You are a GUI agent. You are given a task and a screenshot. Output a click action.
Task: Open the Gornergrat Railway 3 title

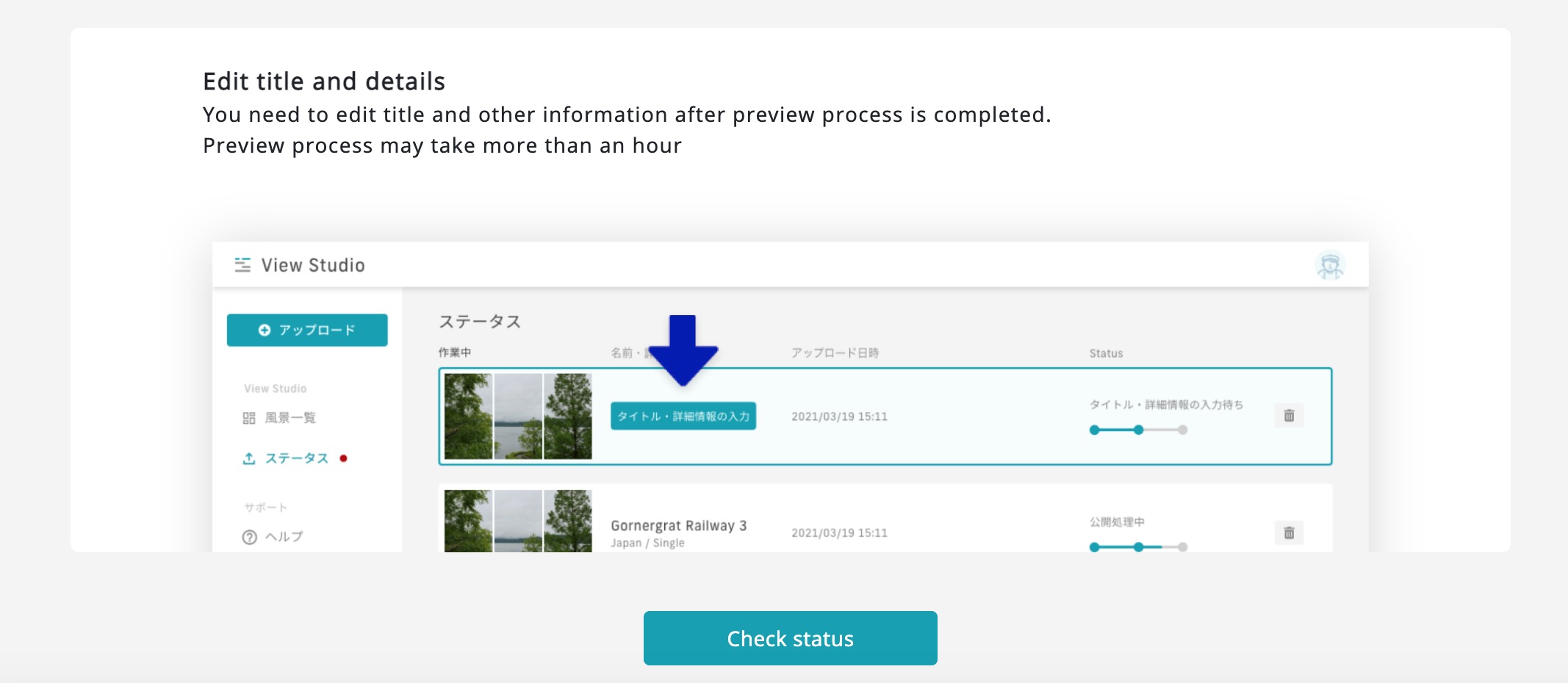pyautogui.click(x=678, y=526)
